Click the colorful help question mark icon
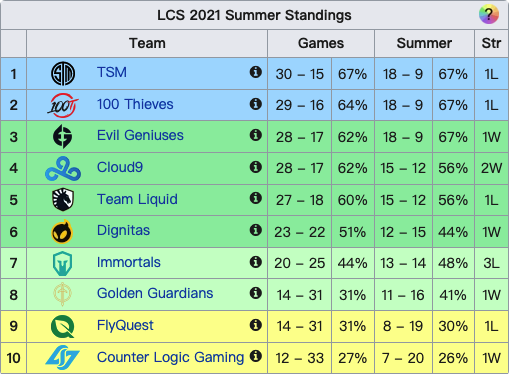 point(489,14)
